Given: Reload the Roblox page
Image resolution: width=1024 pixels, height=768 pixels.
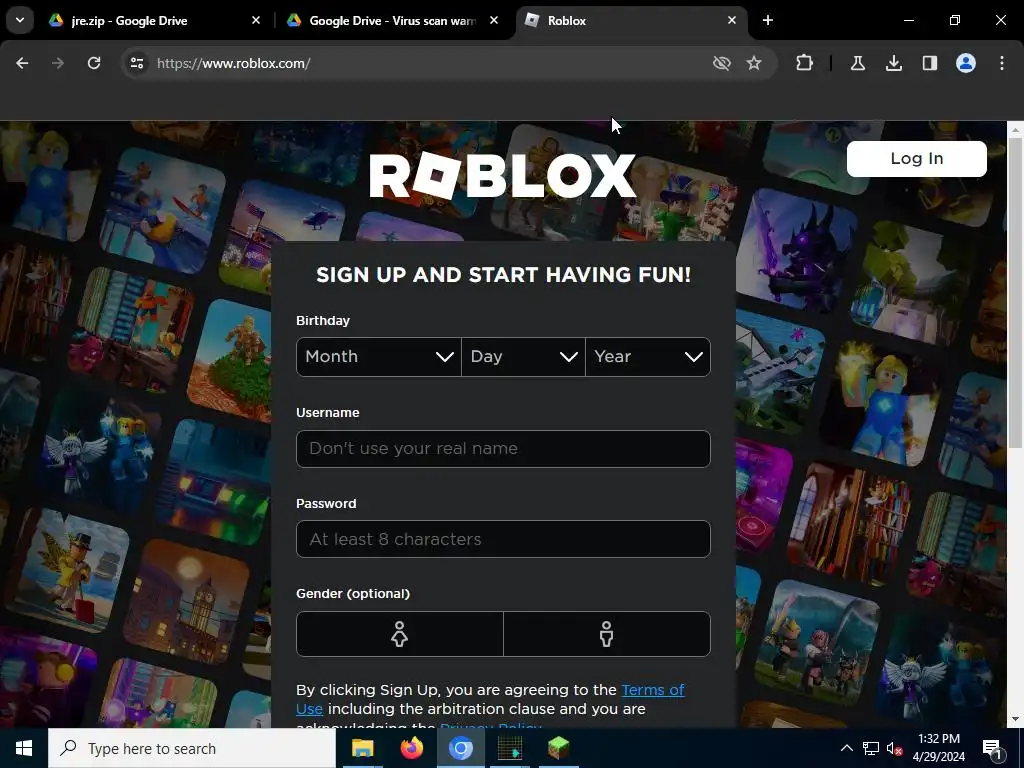Looking at the screenshot, I should (x=94, y=63).
